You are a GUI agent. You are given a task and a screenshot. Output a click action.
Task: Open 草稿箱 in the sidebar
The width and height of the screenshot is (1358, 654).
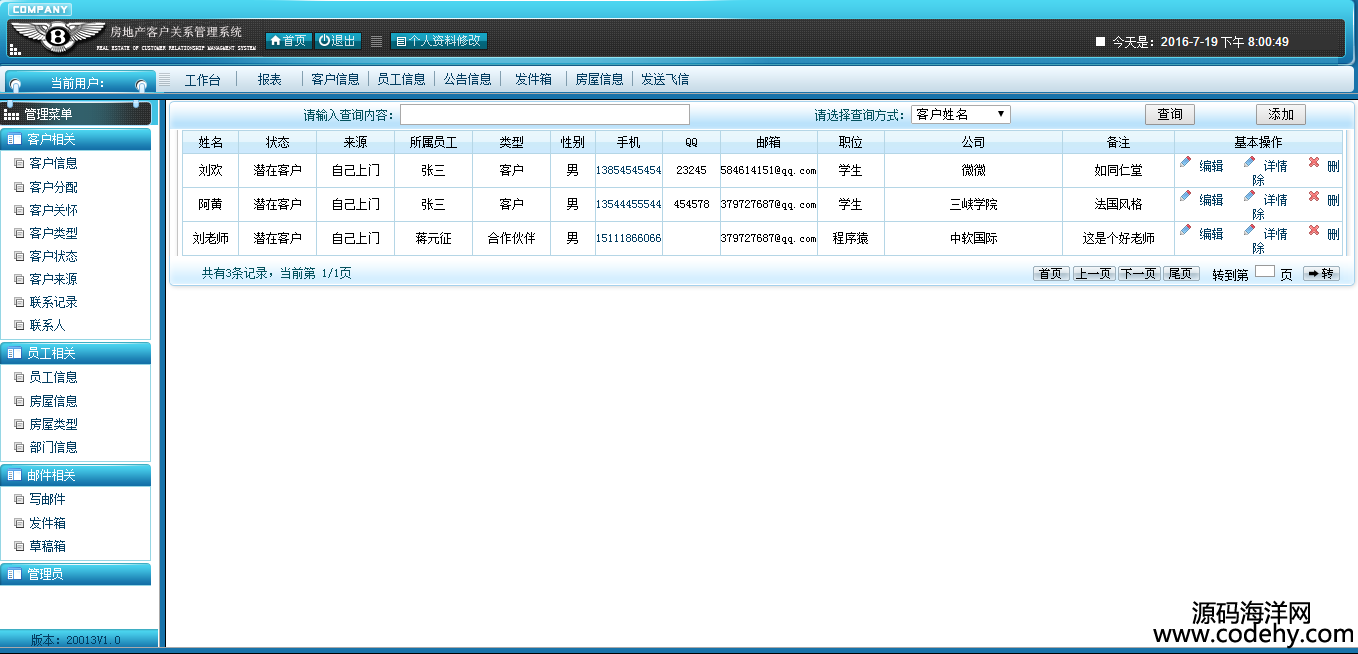click(47, 546)
